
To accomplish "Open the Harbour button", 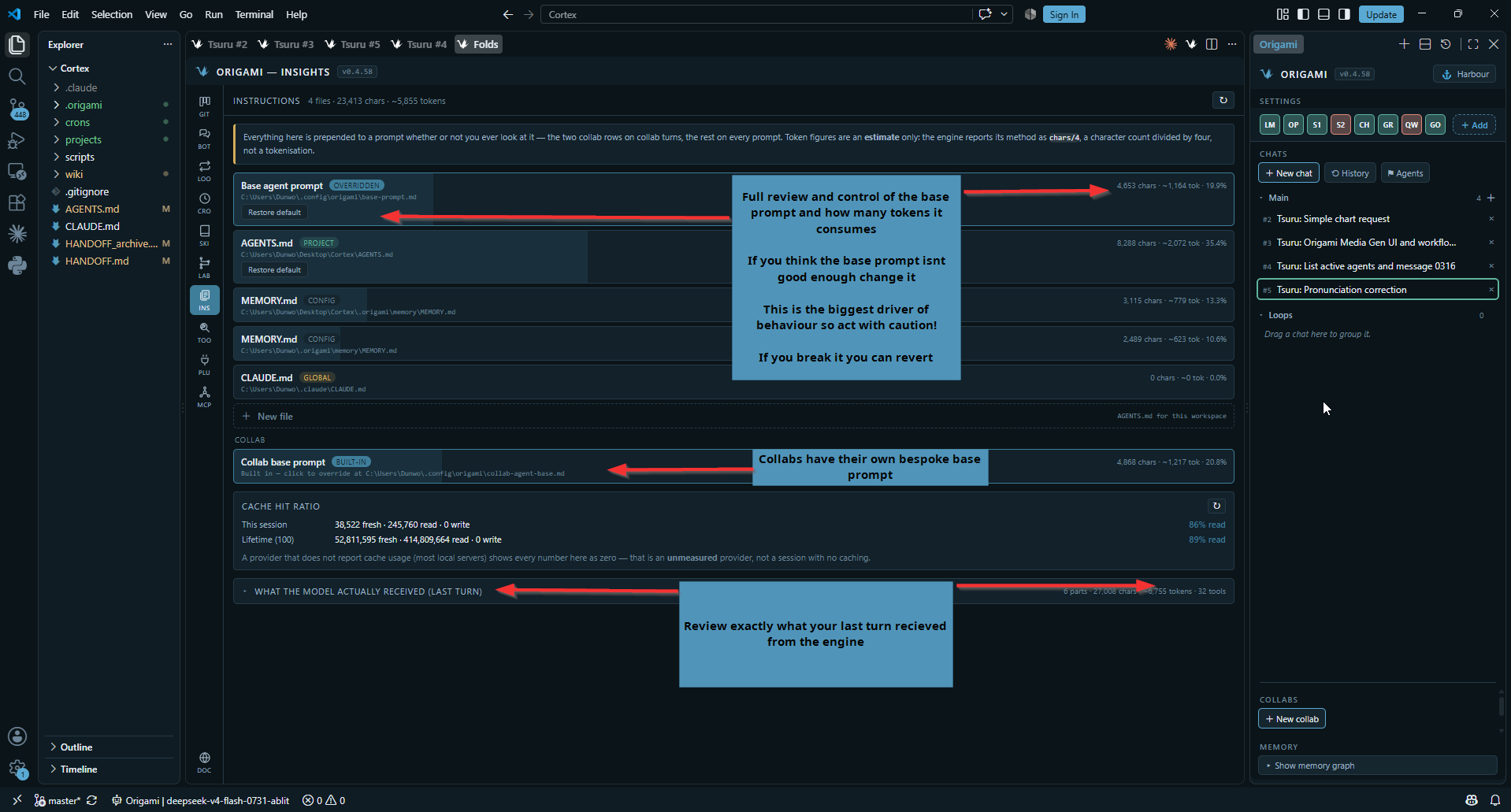I will pyautogui.click(x=1465, y=74).
